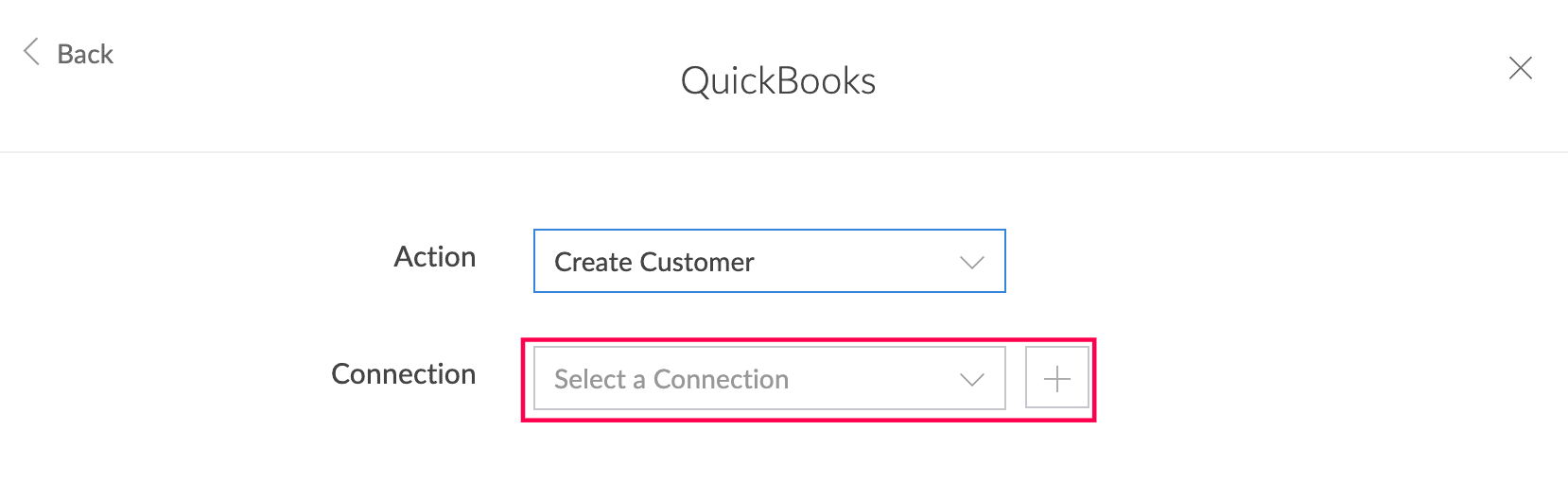Click the chevron arrow in the Action field
Viewport: 1568px width, 482px height.
coord(972,262)
